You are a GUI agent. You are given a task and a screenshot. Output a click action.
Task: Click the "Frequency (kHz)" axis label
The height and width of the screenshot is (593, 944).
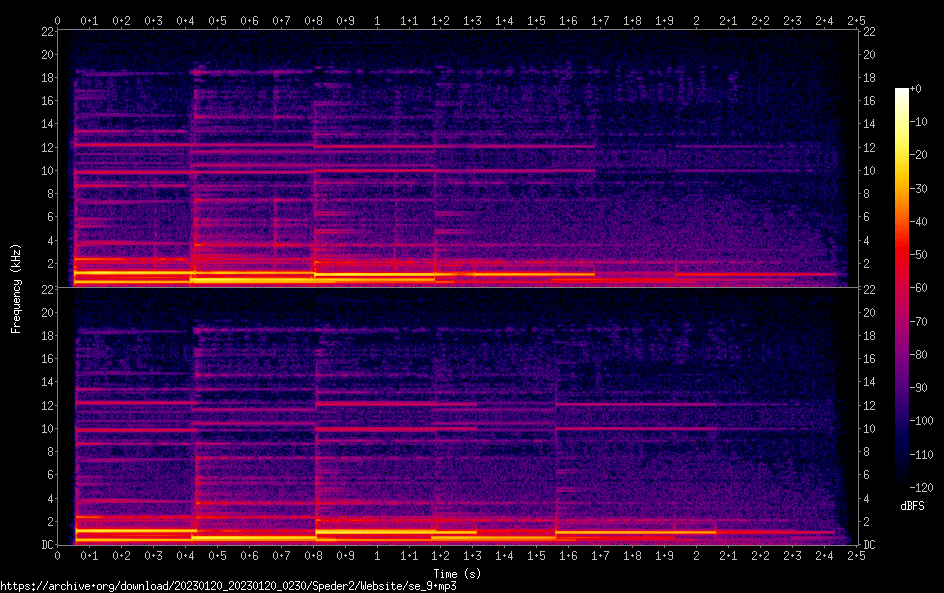[x=16, y=287]
